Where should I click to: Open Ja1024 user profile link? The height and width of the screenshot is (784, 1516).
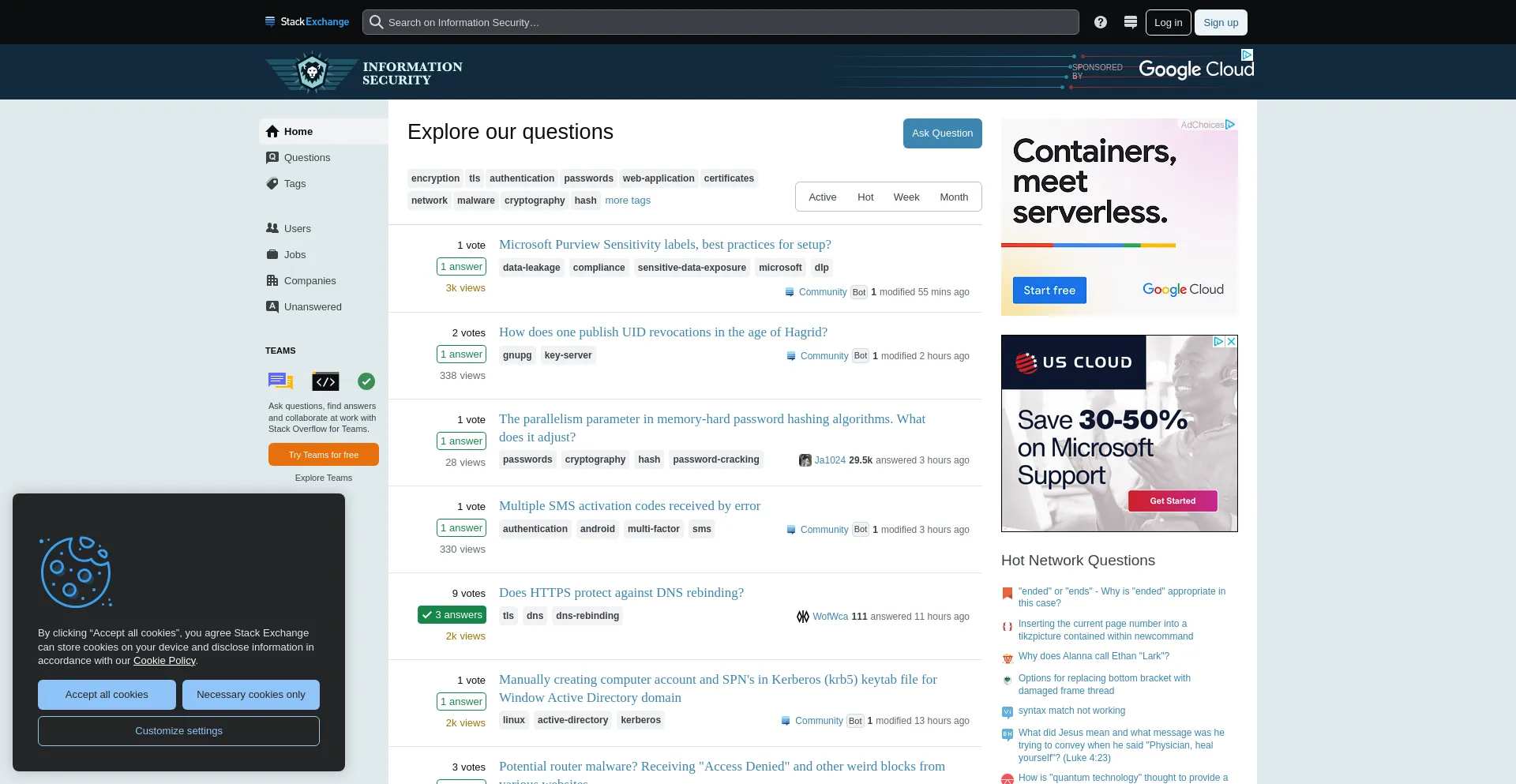[830, 460]
